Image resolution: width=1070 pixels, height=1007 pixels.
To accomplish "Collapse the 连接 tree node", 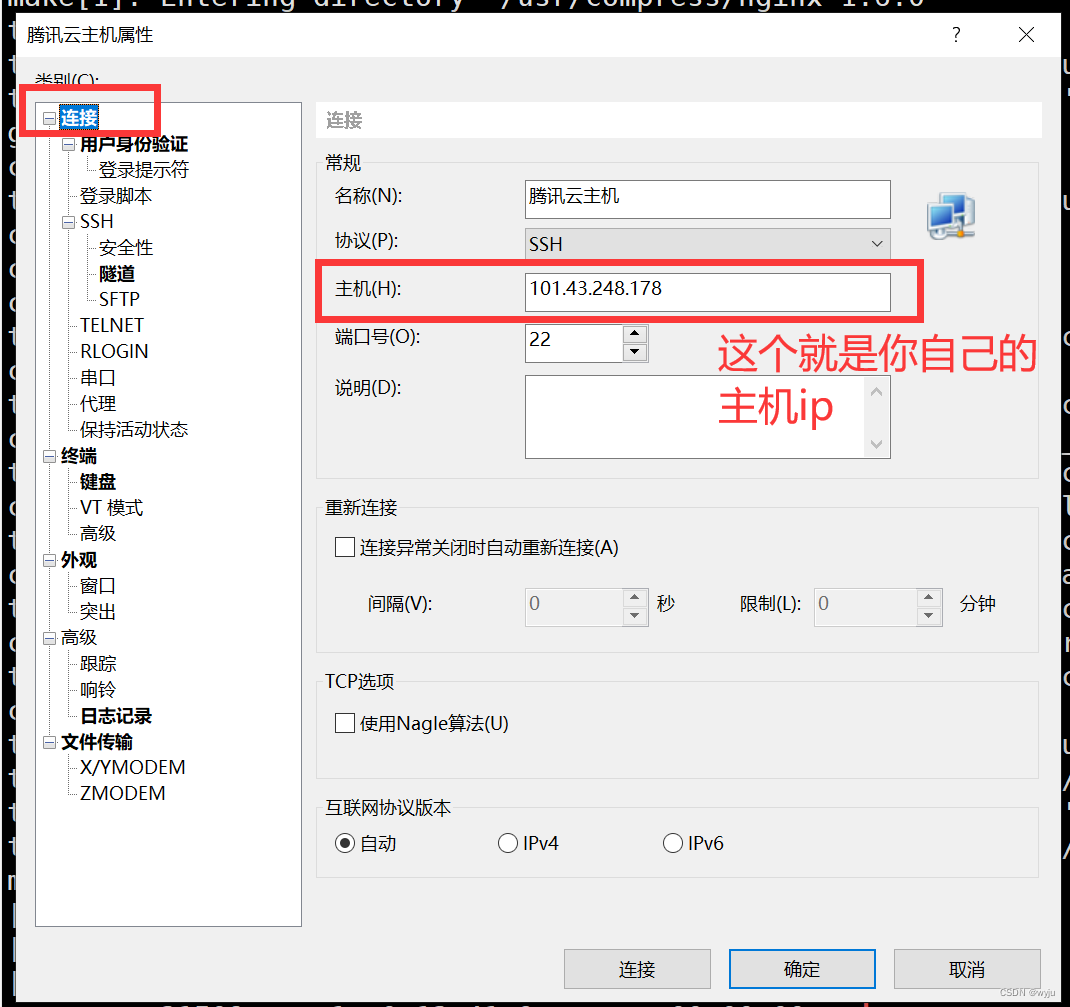I will click(x=49, y=119).
